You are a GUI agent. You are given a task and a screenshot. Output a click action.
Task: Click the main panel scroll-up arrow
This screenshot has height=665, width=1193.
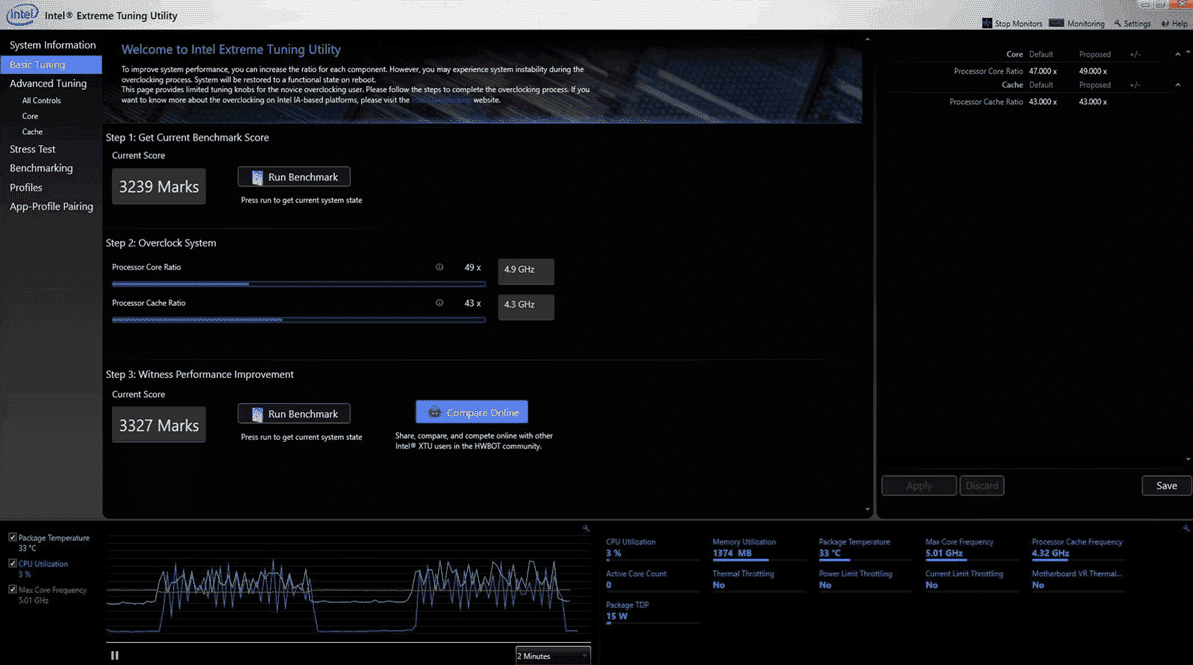[x=867, y=40]
